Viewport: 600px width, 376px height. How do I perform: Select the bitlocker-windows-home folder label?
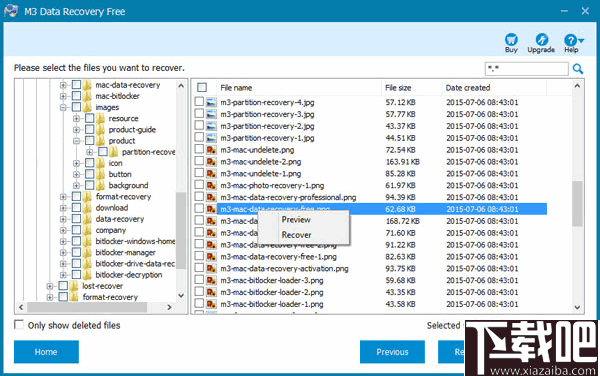pos(135,241)
